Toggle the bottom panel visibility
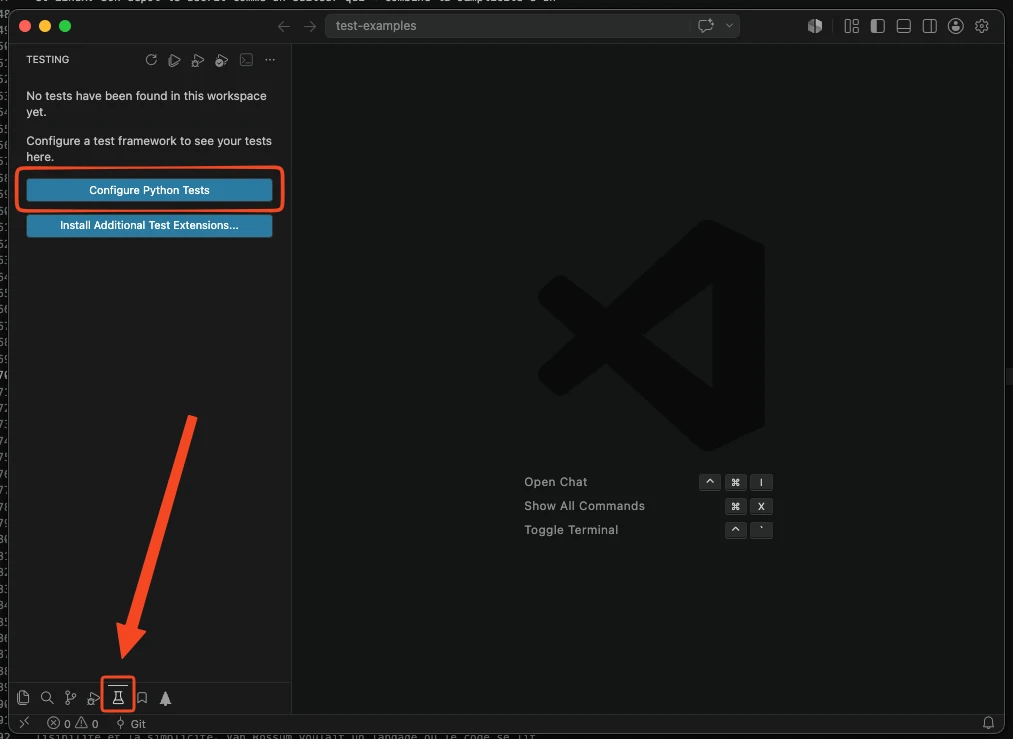Image resolution: width=1013 pixels, height=739 pixels. pos(903,26)
